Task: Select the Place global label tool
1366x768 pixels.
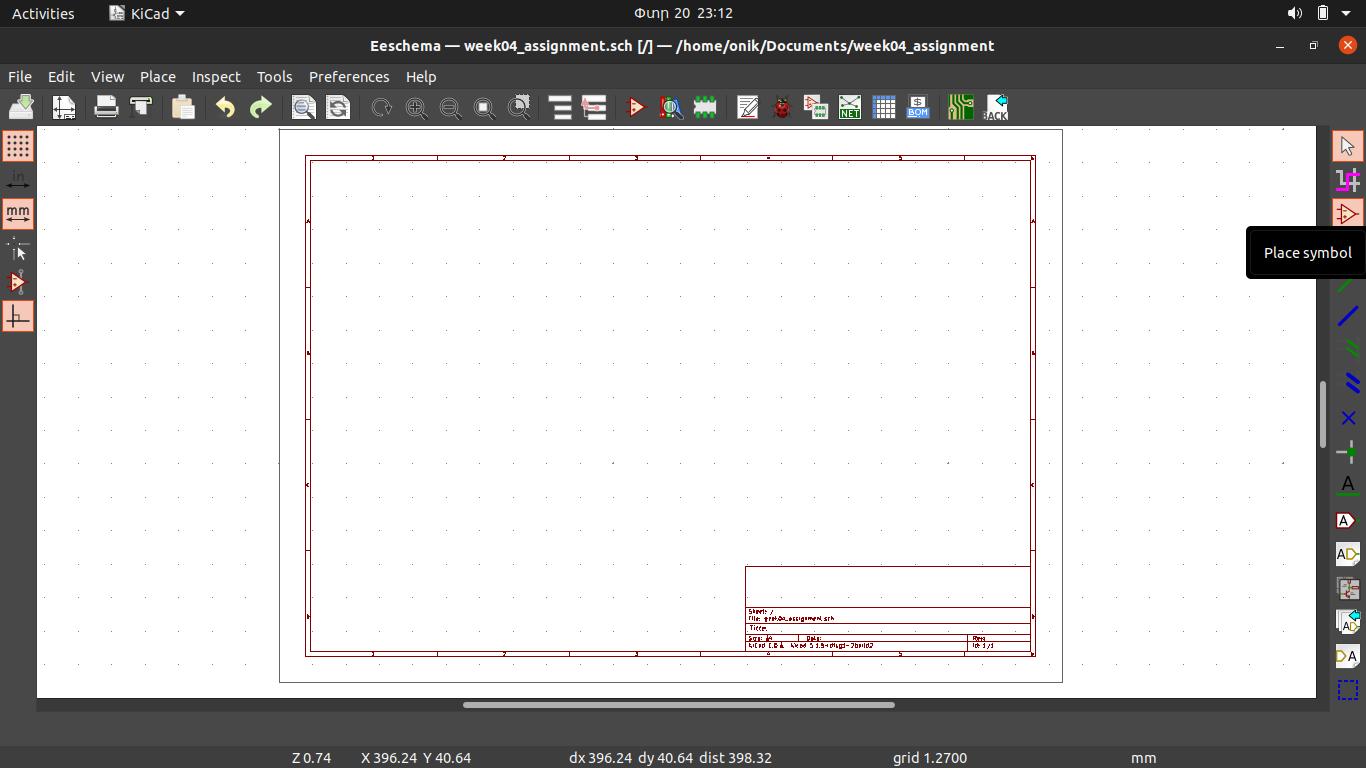Action: 1347,520
